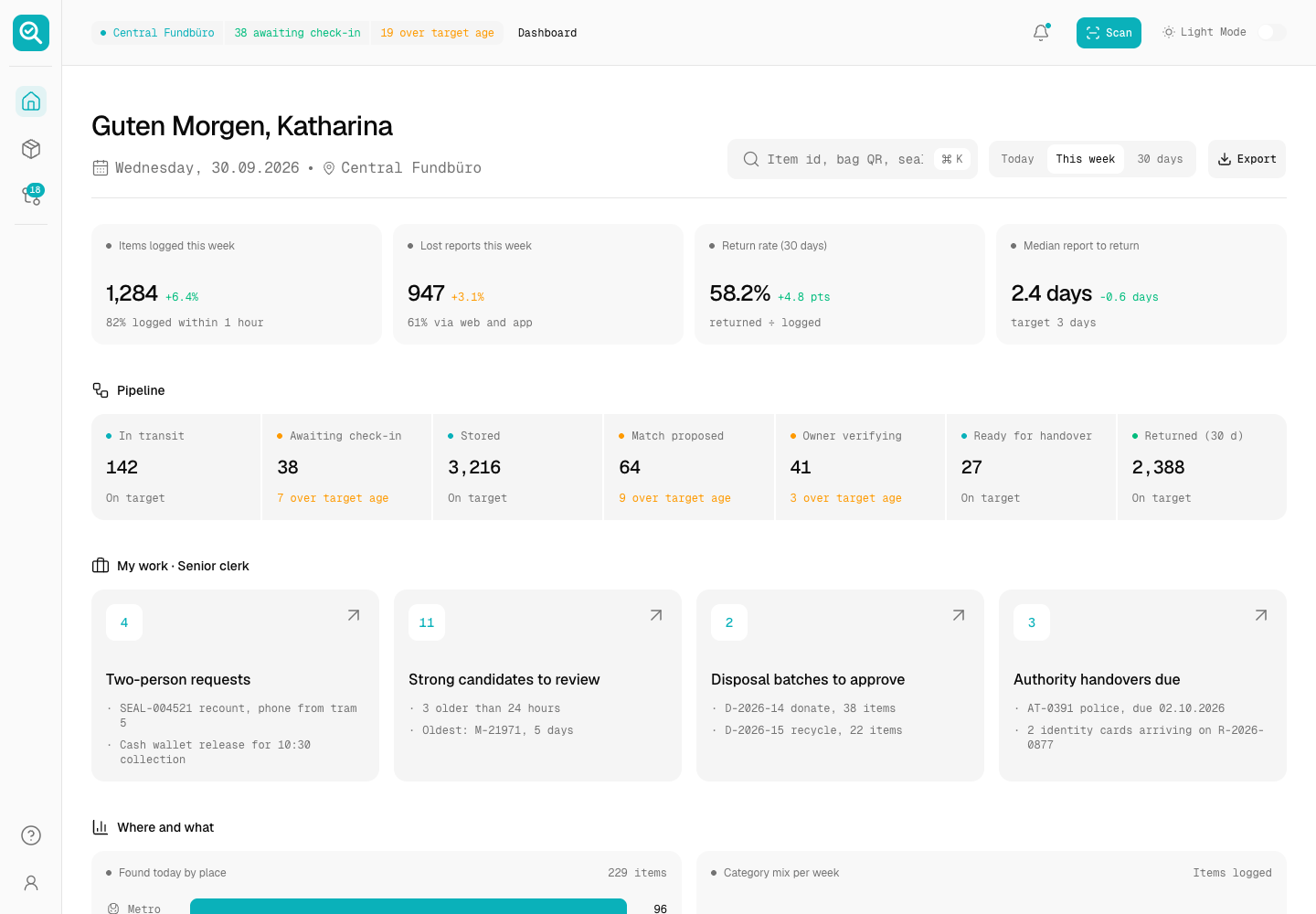Click the magnifier app logo
This screenshot has width=1316, height=914.
point(31,33)
